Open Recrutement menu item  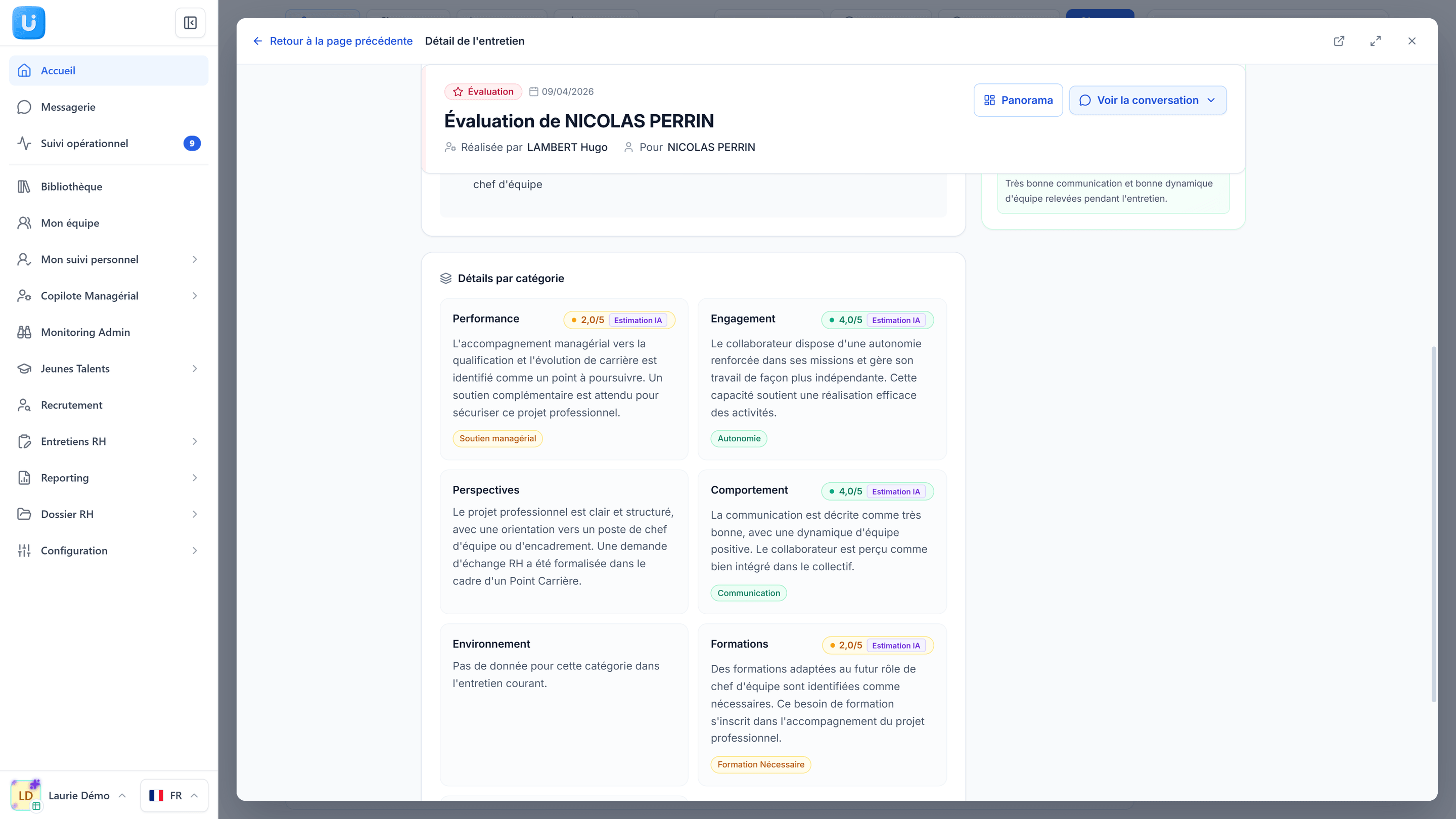click(109, 404)
